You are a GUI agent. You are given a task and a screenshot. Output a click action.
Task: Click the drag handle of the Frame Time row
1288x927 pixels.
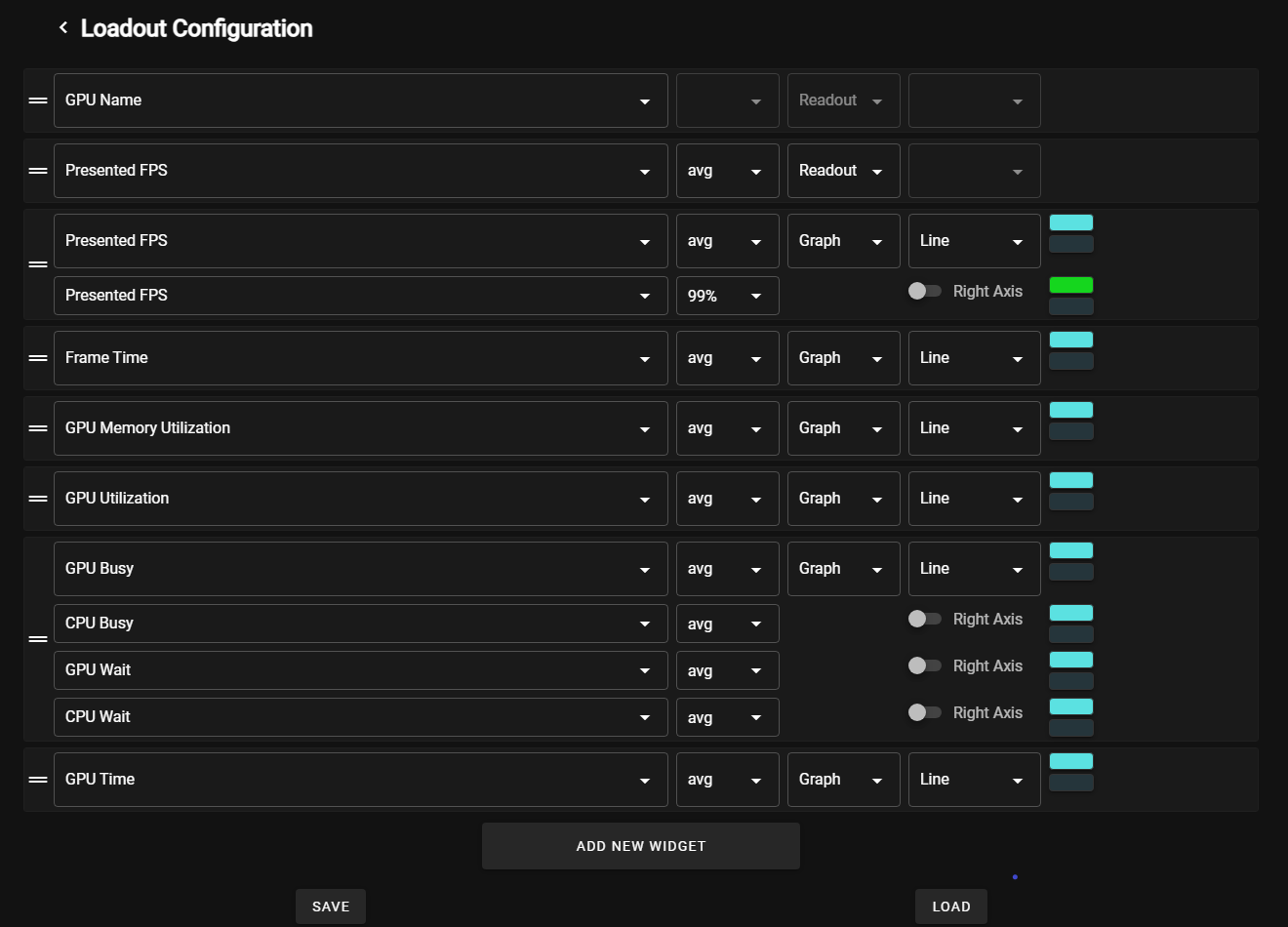click(38, 358)
